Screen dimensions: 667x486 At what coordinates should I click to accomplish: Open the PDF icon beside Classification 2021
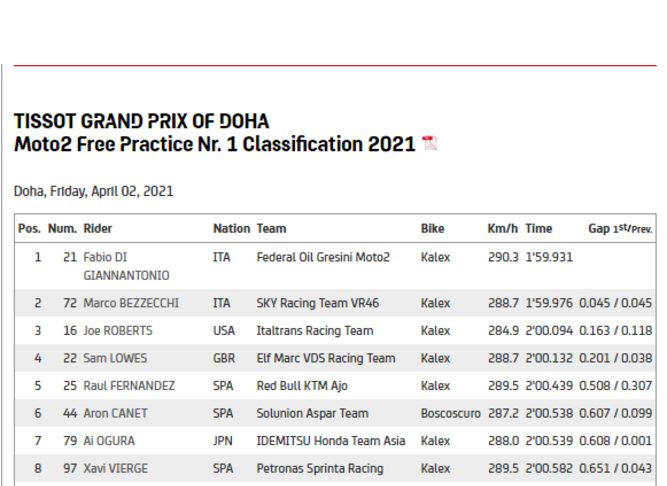pos(430,144)
